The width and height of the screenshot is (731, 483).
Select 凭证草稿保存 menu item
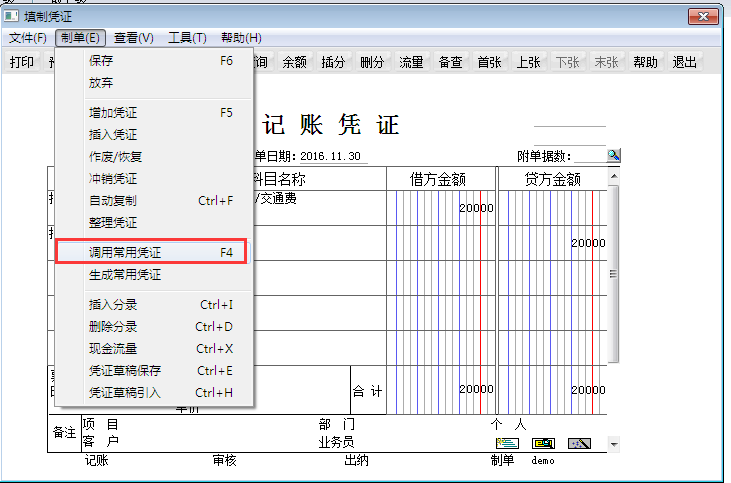(x=125, y=371)
